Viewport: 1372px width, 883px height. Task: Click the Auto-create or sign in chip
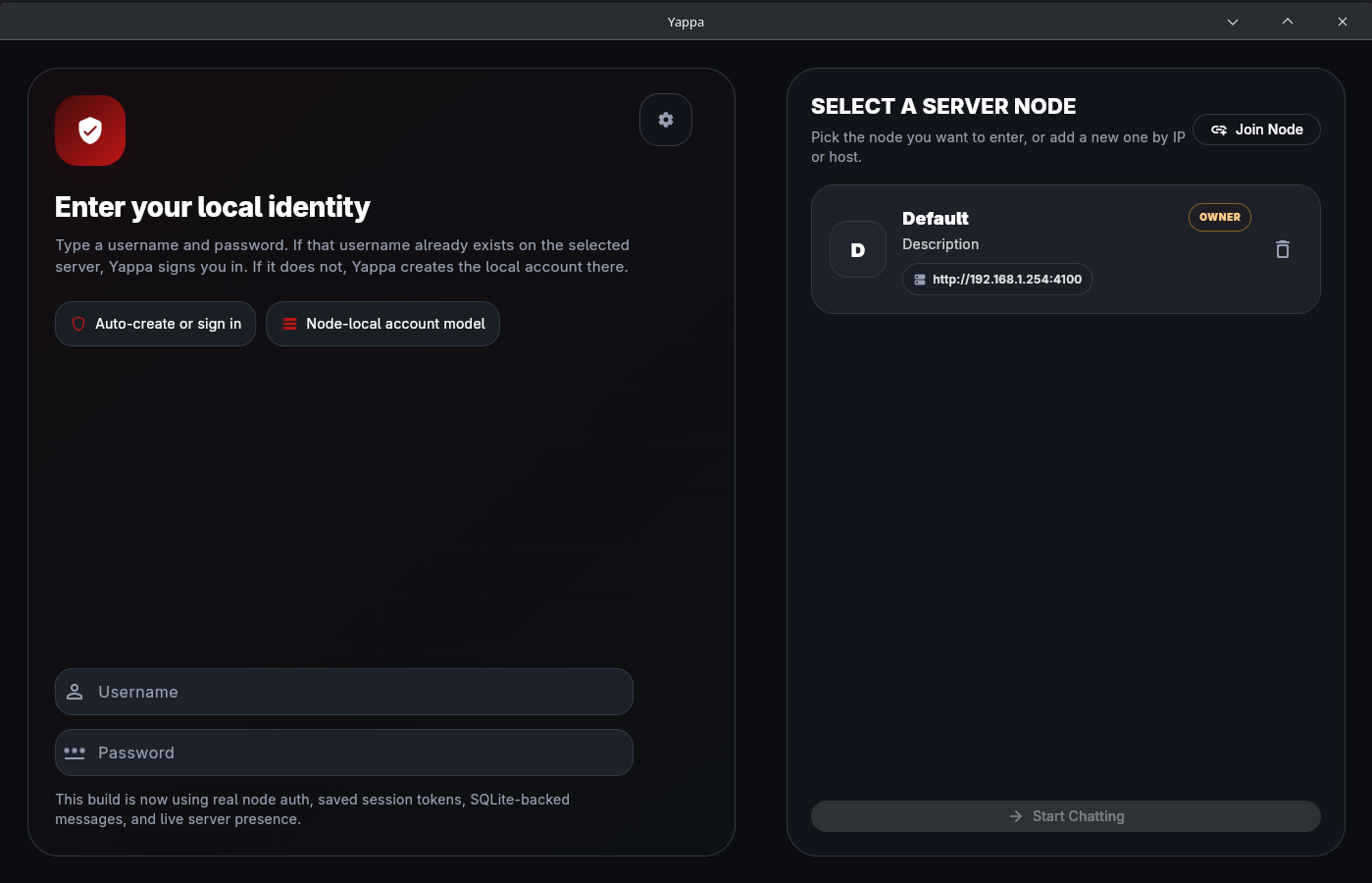pos(155,323)
